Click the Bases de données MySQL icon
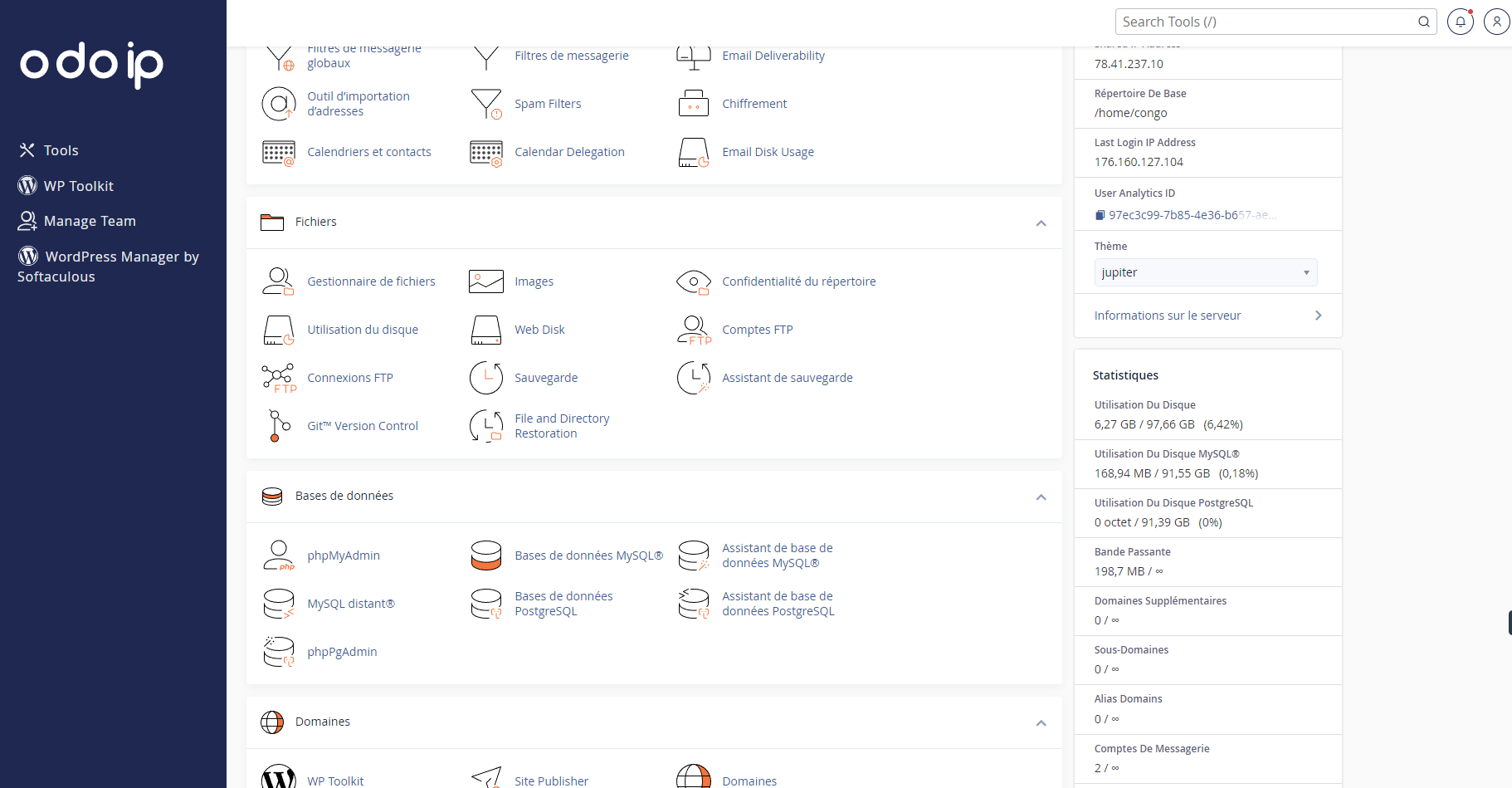 (x=485, y=556)
